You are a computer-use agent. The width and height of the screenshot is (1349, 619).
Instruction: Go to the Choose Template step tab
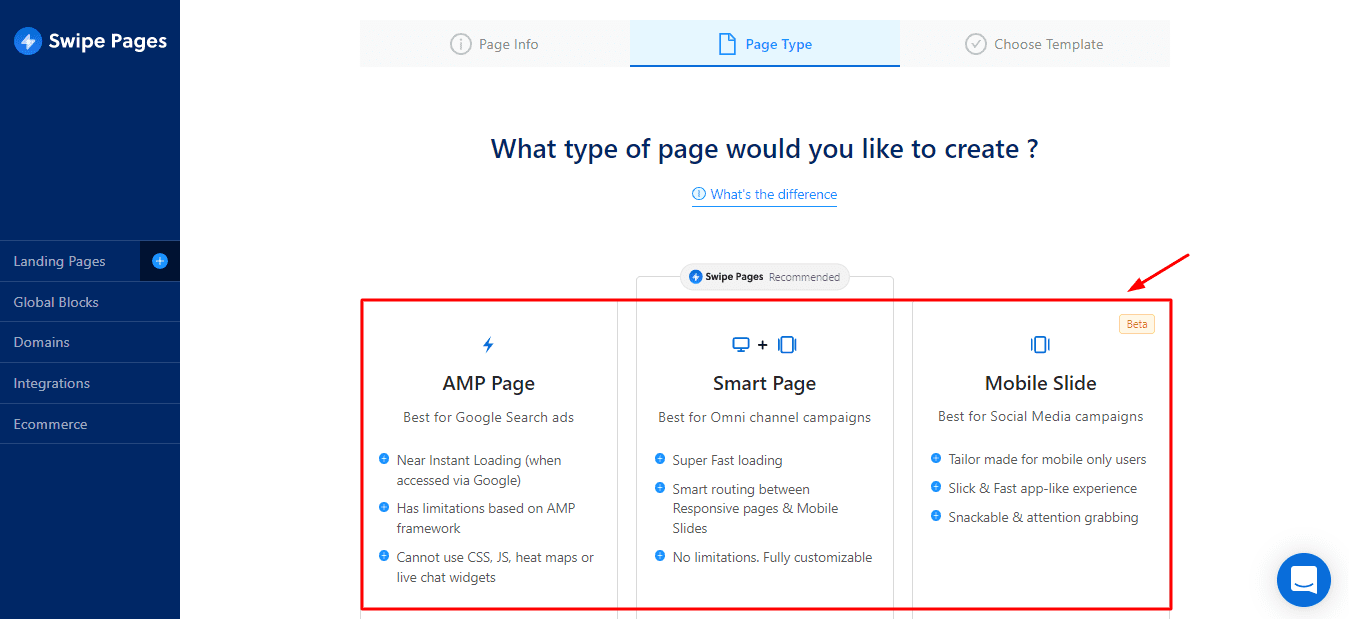1034,44
